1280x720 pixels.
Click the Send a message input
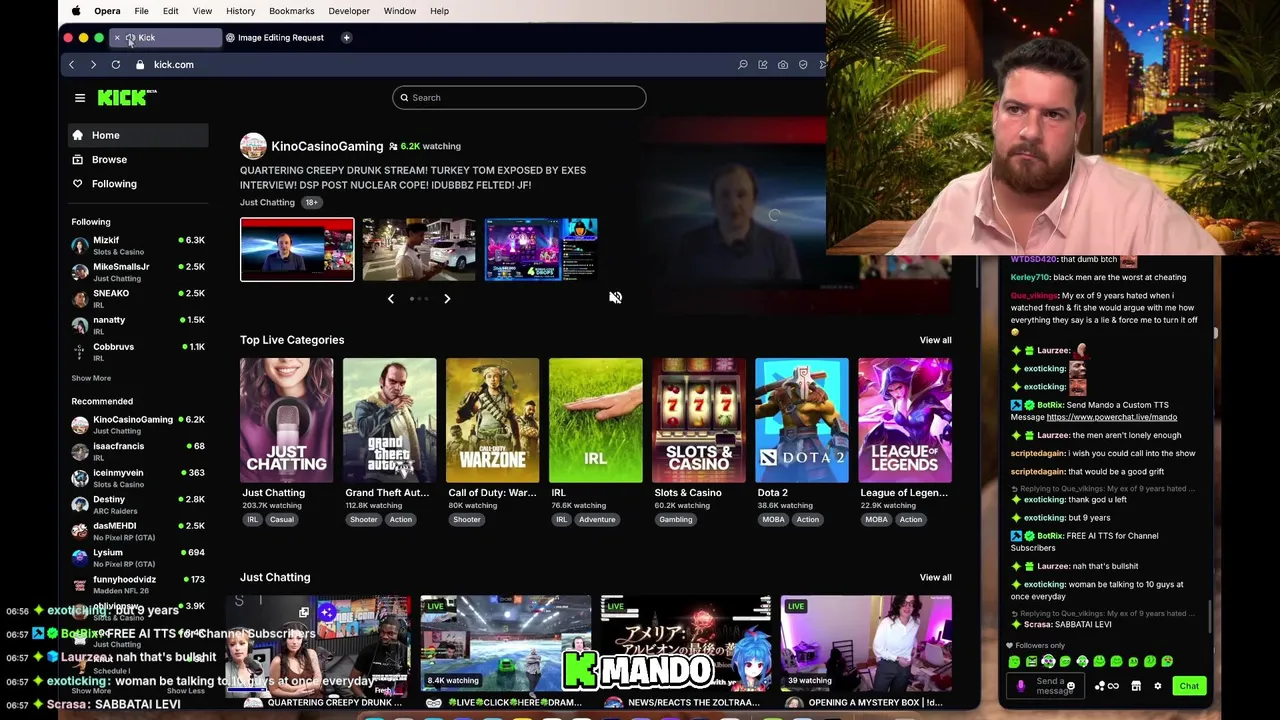tap(1046, 686)
